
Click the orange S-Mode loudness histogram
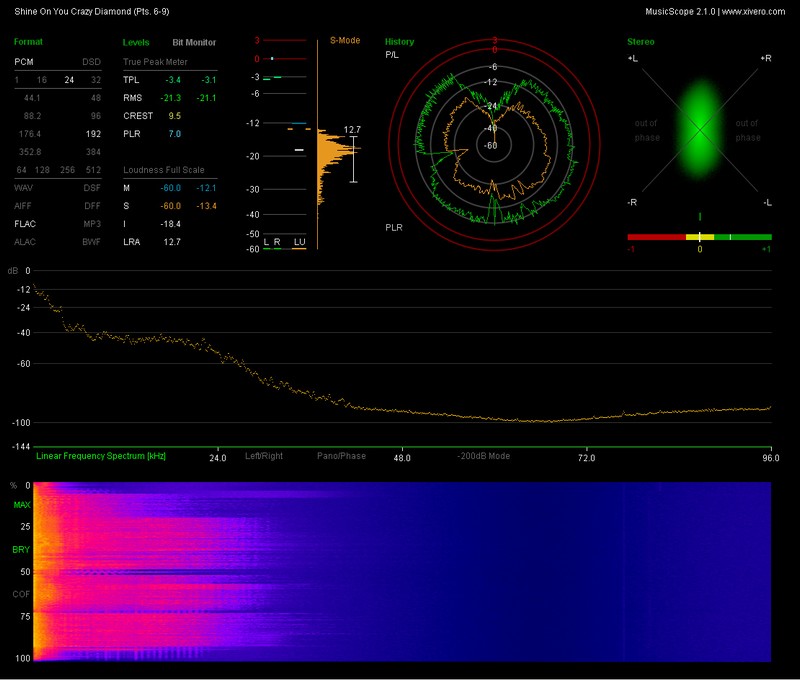pos(328,158)
